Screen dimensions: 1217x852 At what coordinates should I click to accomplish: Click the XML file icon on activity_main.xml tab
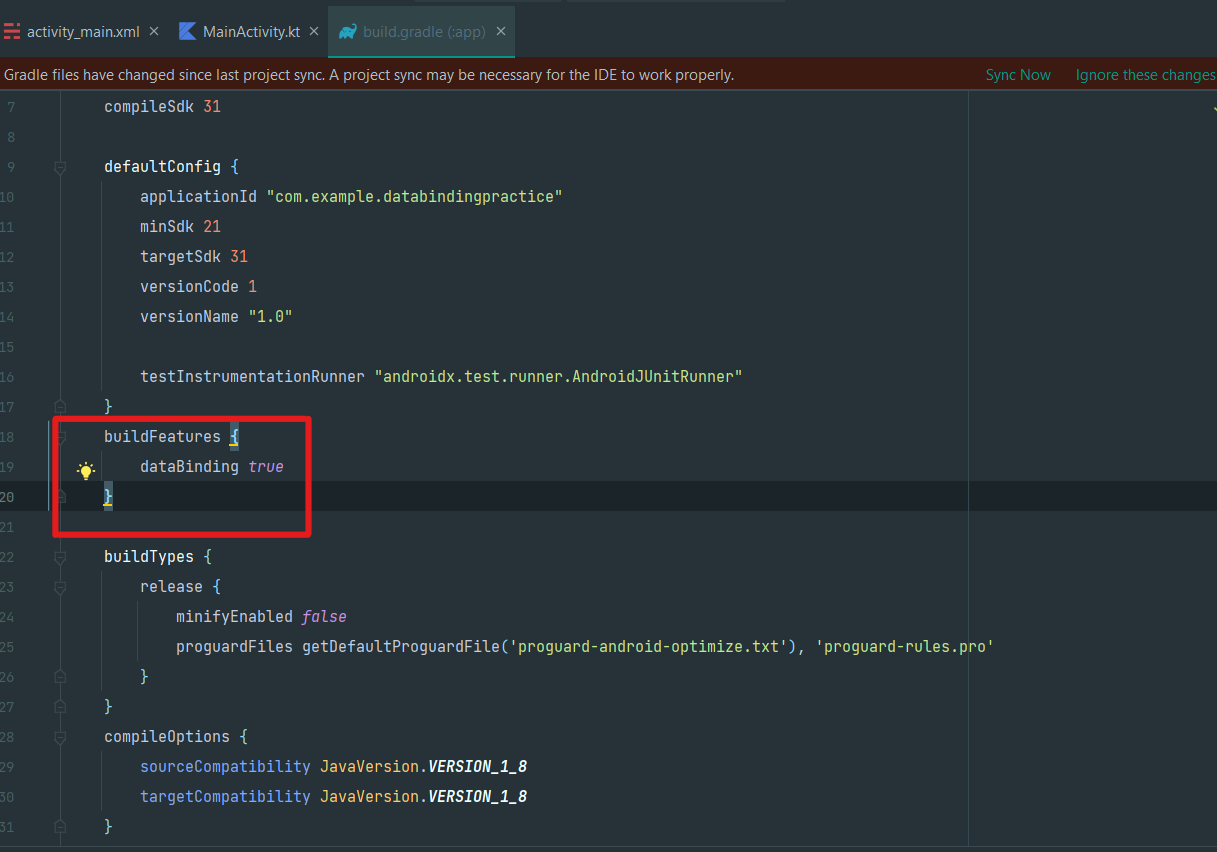(x=12, y=31)
